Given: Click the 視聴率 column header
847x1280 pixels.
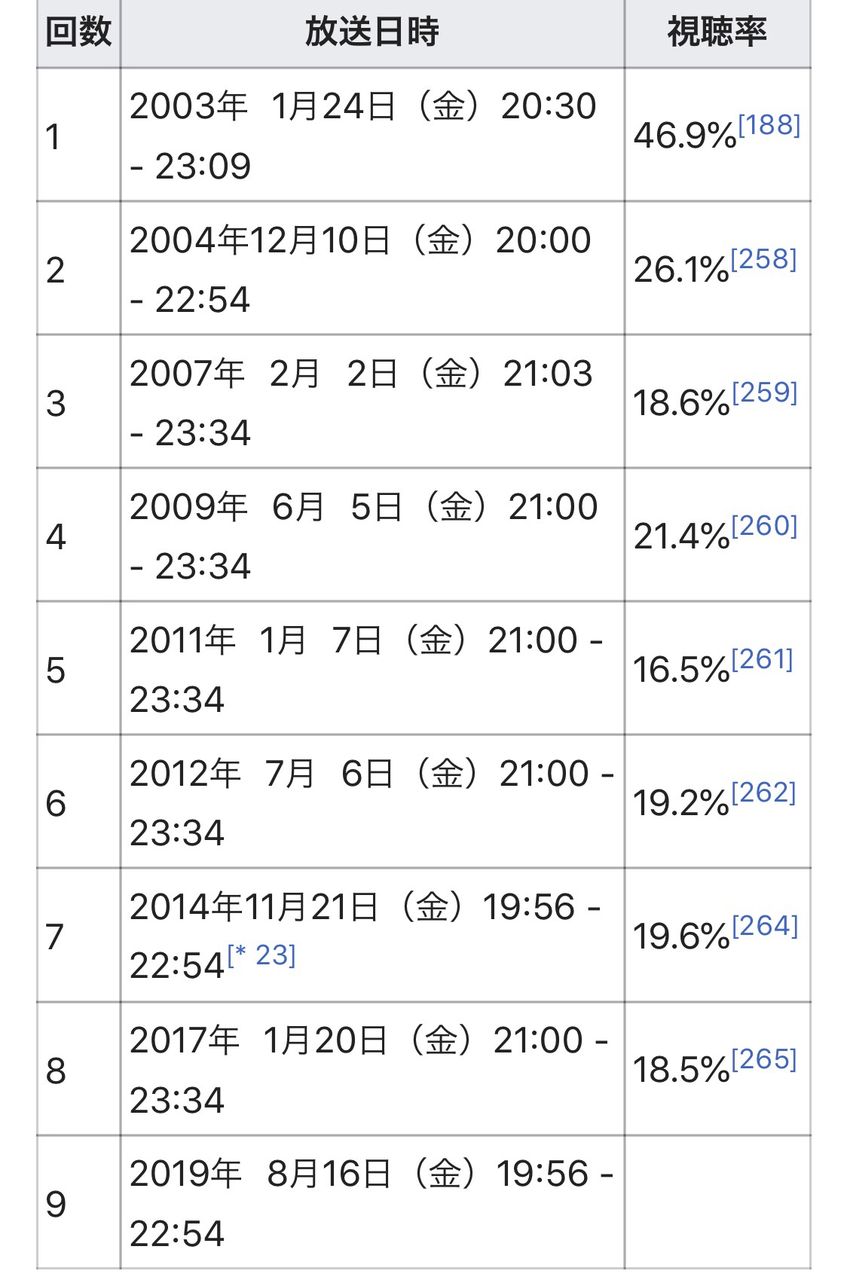Looking at the screenshot, I should [x=717, y=34].
